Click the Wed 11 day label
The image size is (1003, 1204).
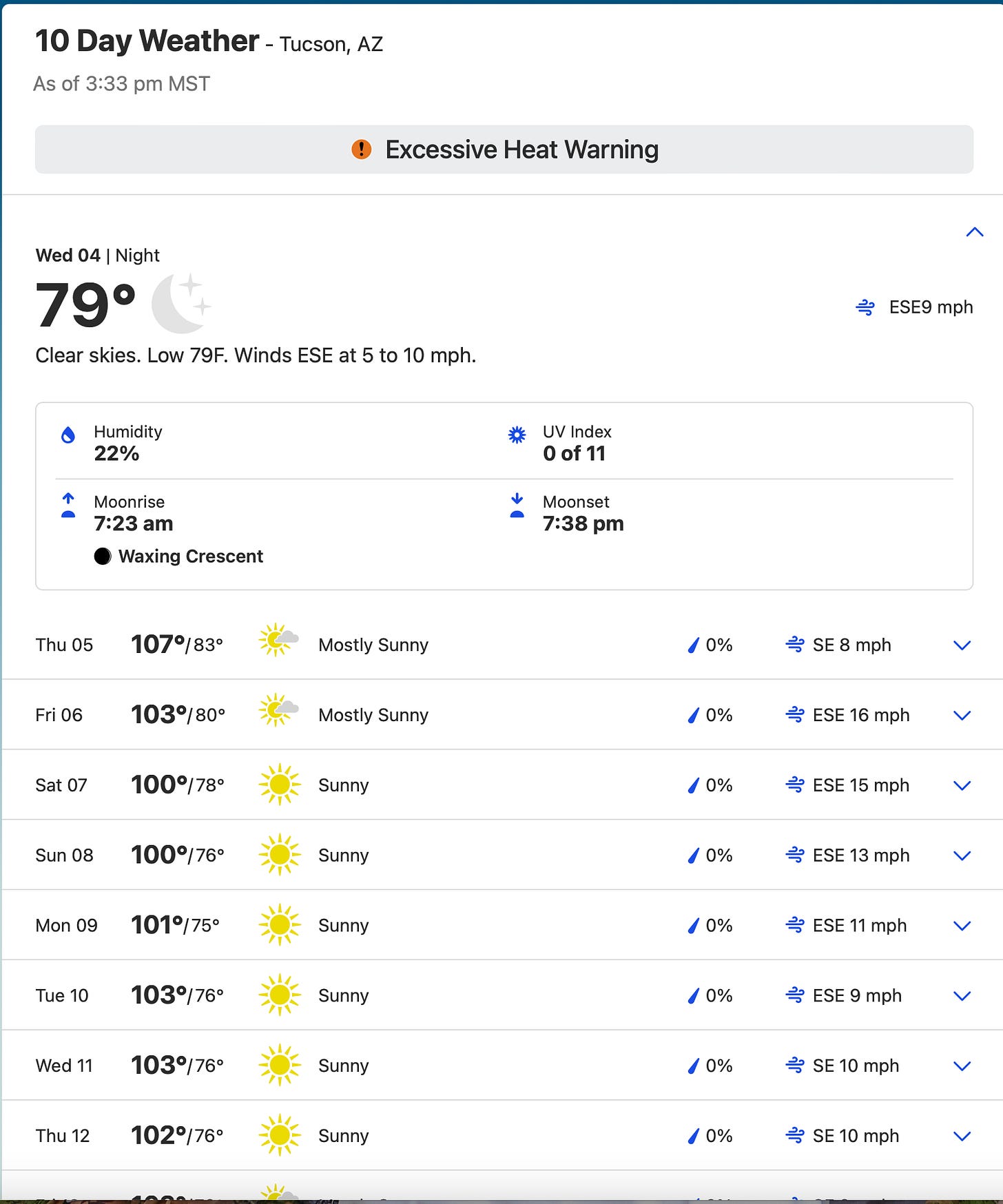(x=64, y=1066)
